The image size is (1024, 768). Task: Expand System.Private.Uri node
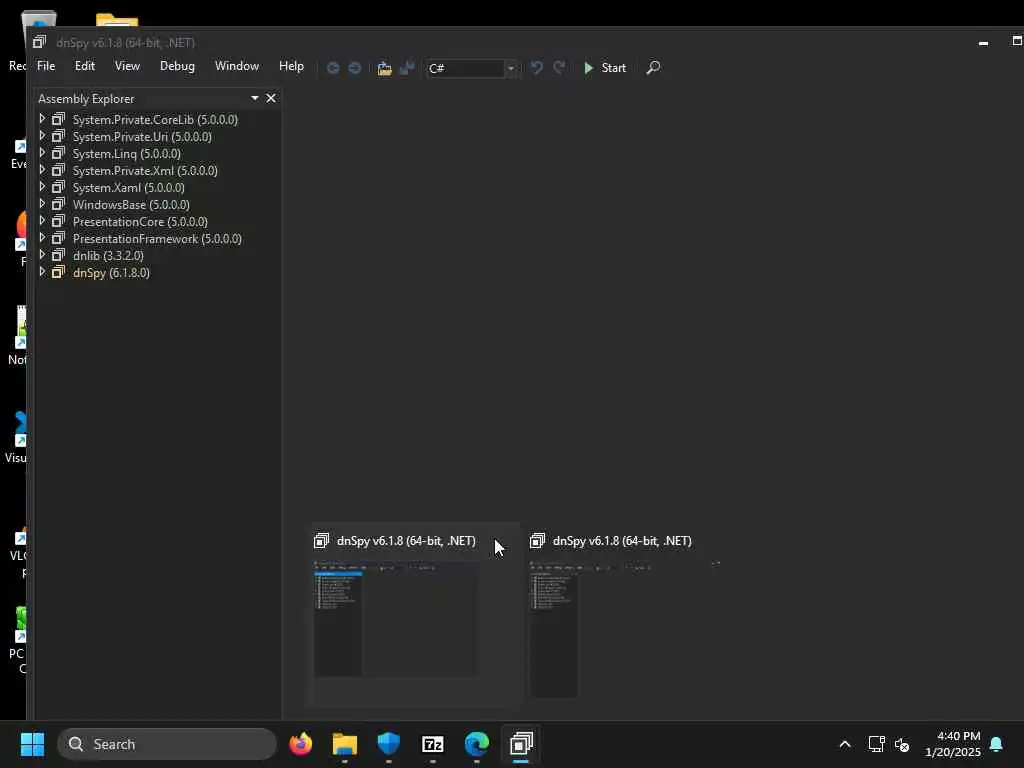coord(42,136)
